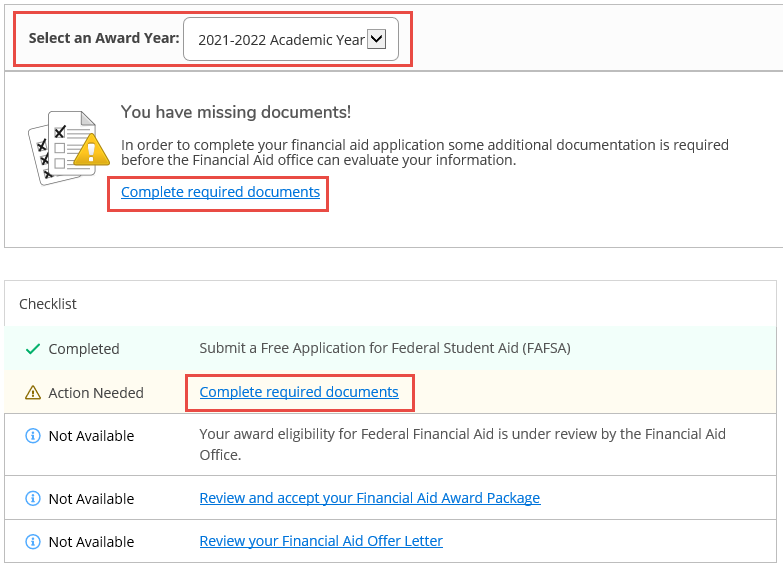Select the 2021-2022 Academic Year combo box

tap(291, 39)
